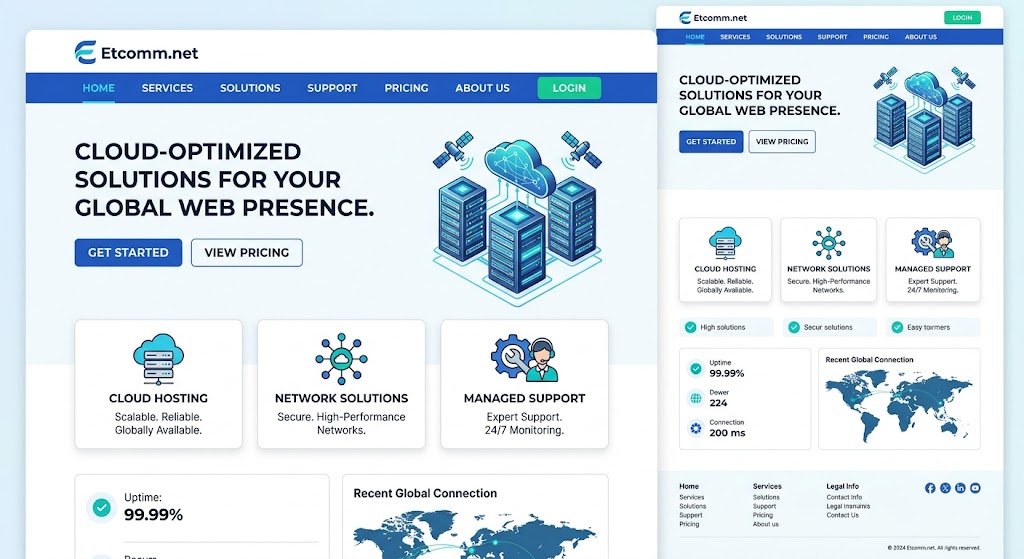
Task: Open footer Legal Inanuinis link
Action: click(848, 506)
